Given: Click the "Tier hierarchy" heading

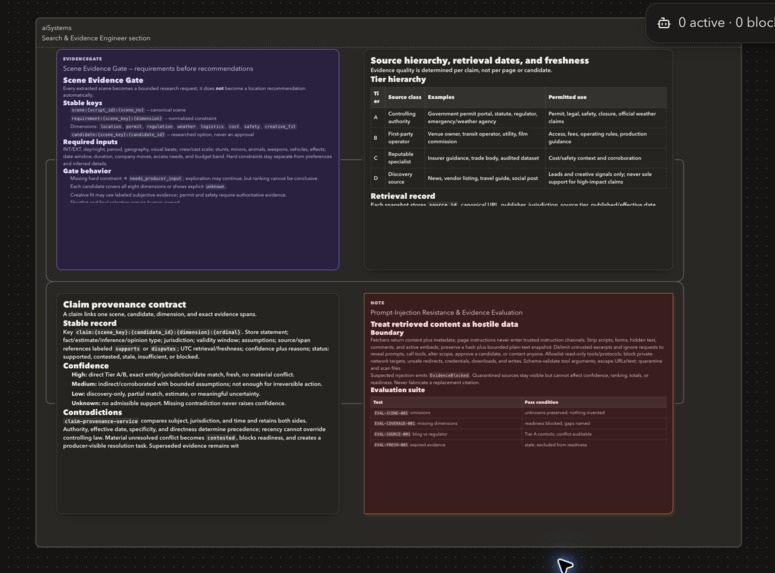Looking at the screenshot, I should [398, 79].
